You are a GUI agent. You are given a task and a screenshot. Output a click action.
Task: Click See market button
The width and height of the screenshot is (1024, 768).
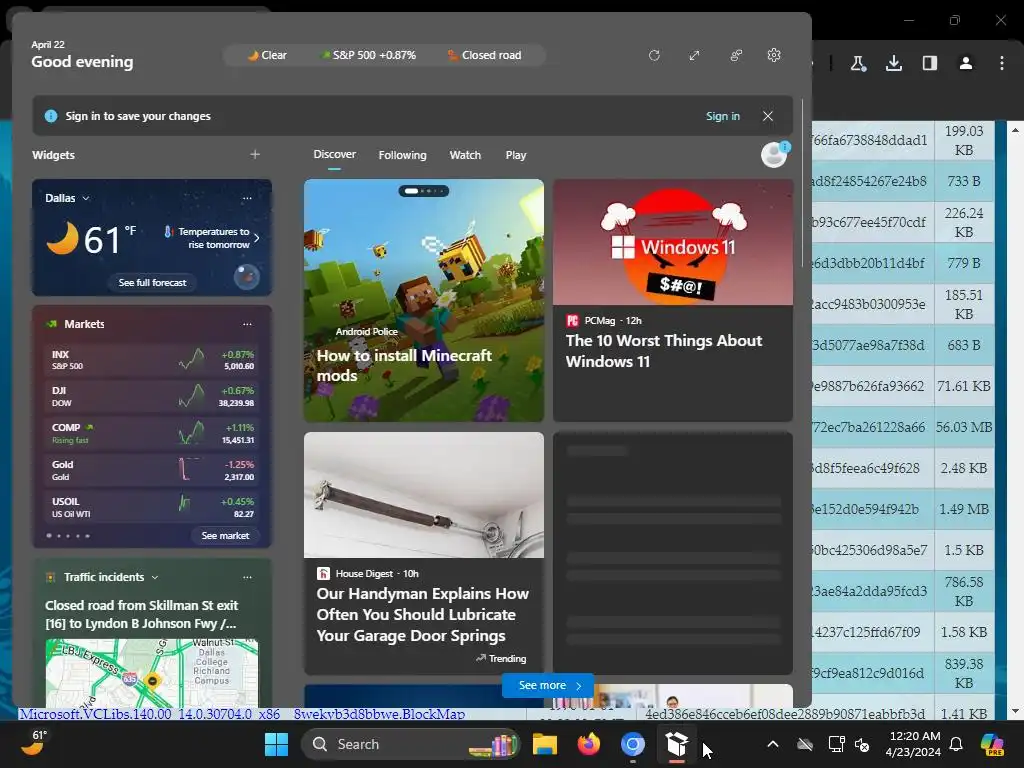pyautogui.click(x=225, y=536)
